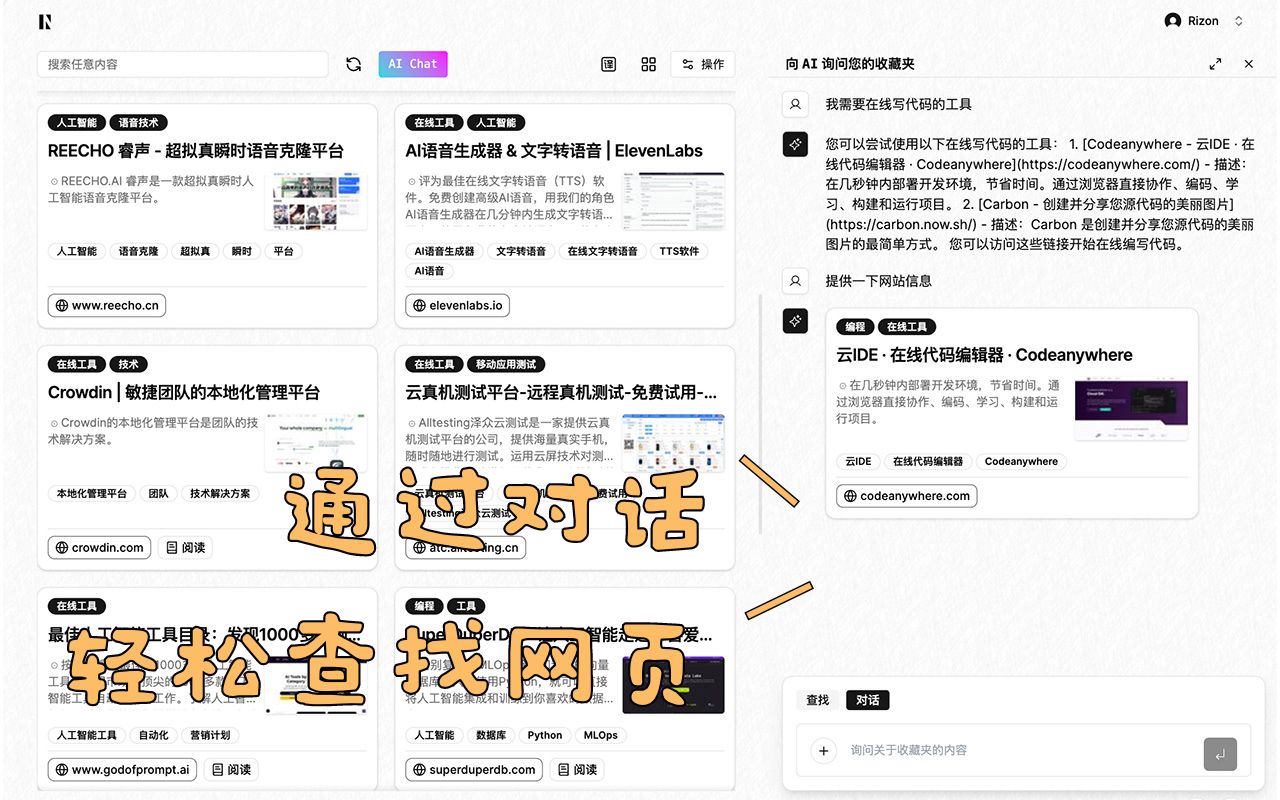Click the AI Chat button

pos(412,63)
